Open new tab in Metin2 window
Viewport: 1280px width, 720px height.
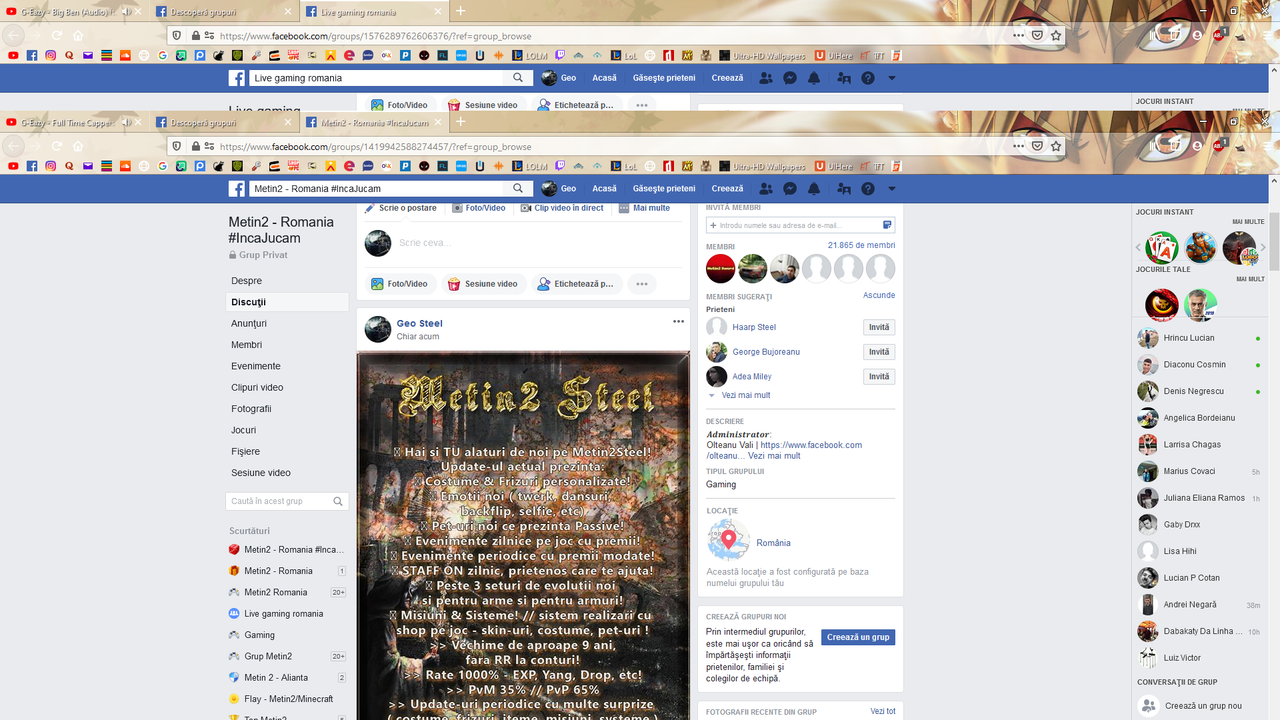(460, 122)
